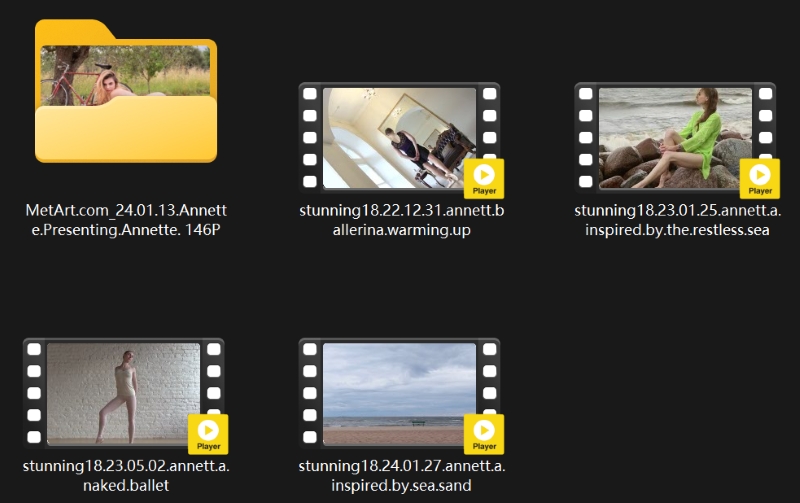The image size is (800, 503).
Task: Click the stunning18.23.01.25 file name label
Action: point(677,220)
